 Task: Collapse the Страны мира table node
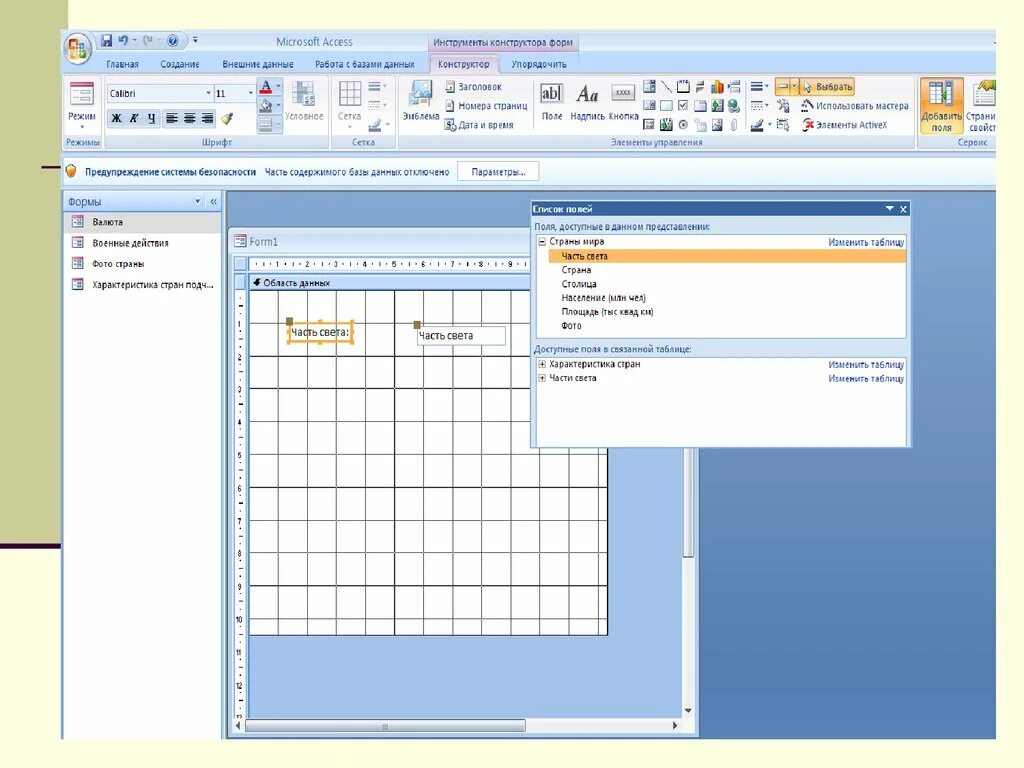542,242
